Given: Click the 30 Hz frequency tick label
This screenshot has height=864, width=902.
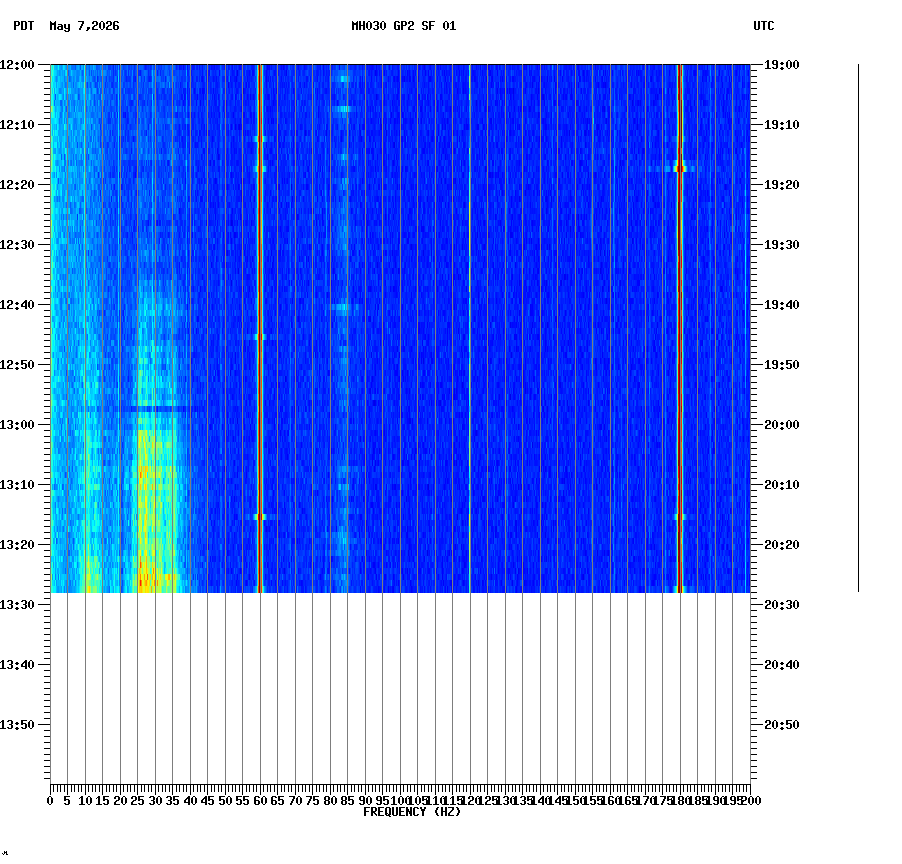Looking at the screenshot, I should 155,801.
